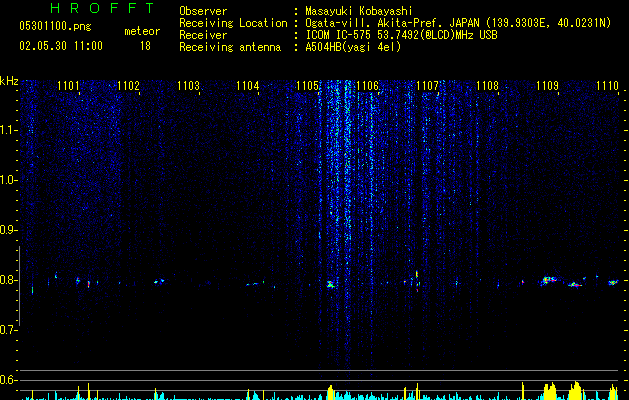Click the Receiver label
Screen dimensions: 629x400
(203, 35)
